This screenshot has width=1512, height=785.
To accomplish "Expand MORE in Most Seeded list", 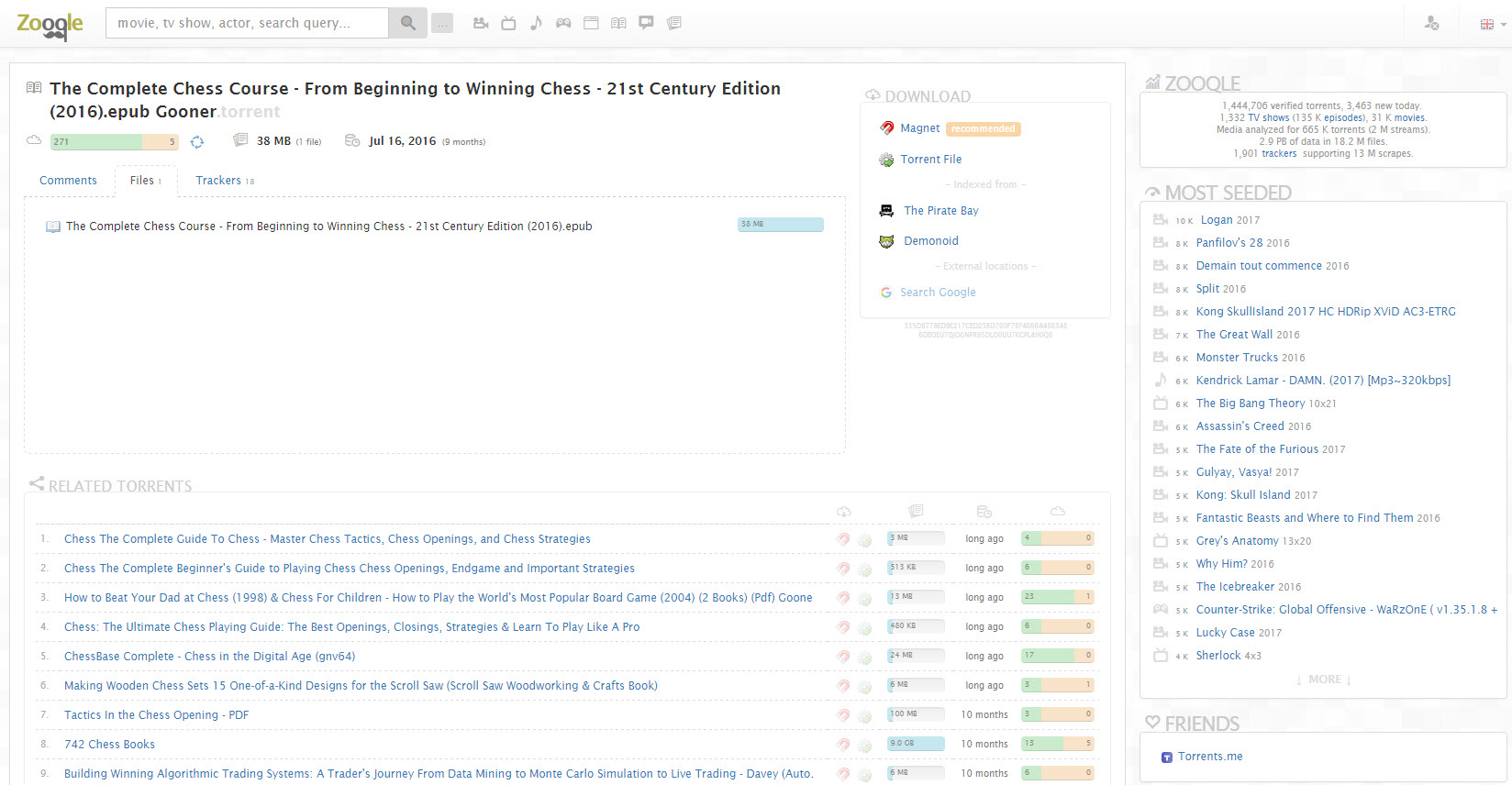I will [x=1324, y=680].
